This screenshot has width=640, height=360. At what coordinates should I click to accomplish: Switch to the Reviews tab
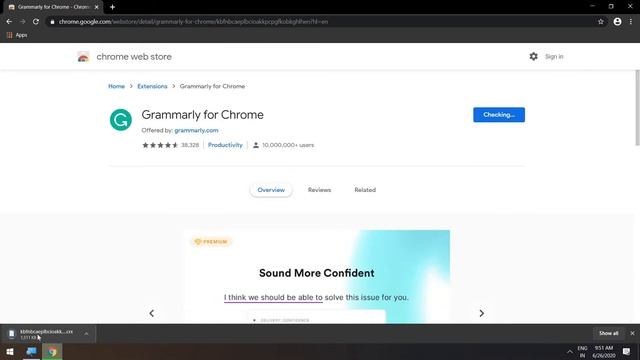[x=320, y=190]
